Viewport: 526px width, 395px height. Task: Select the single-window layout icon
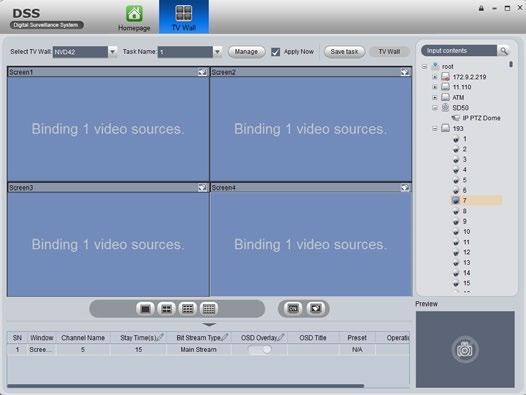click(145, 308)
